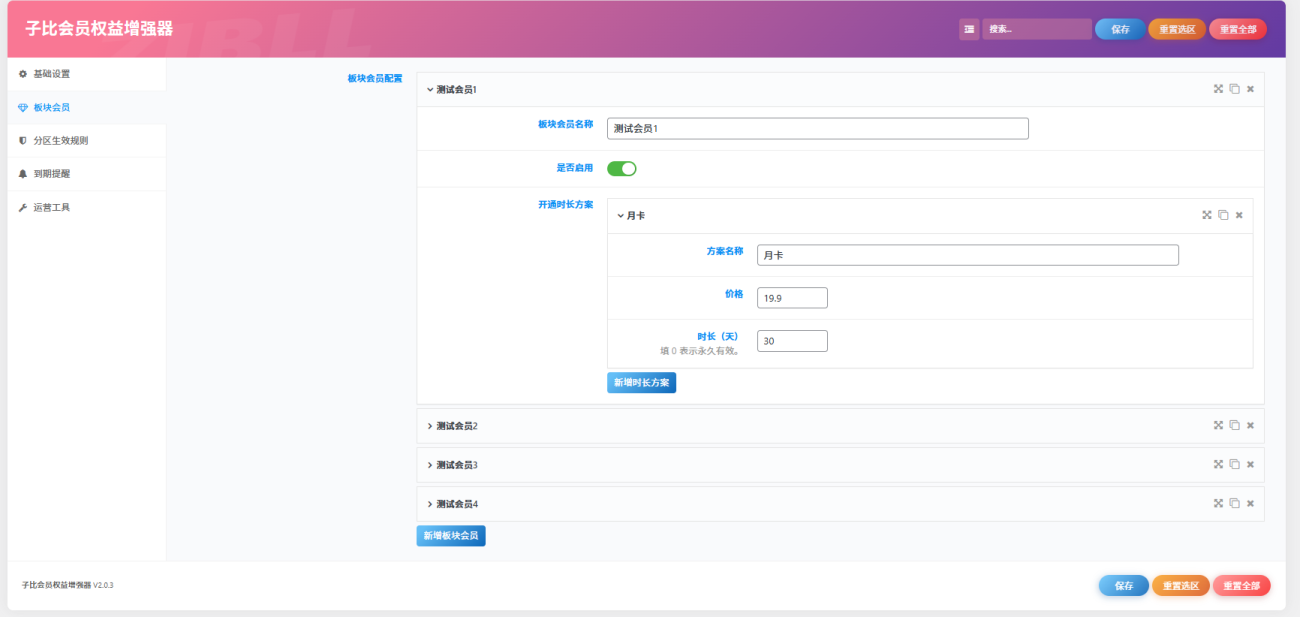Viewport: 1300px width, 617px height.
Task: Click the 新增时长方案 button
Action: pos(641,383)
